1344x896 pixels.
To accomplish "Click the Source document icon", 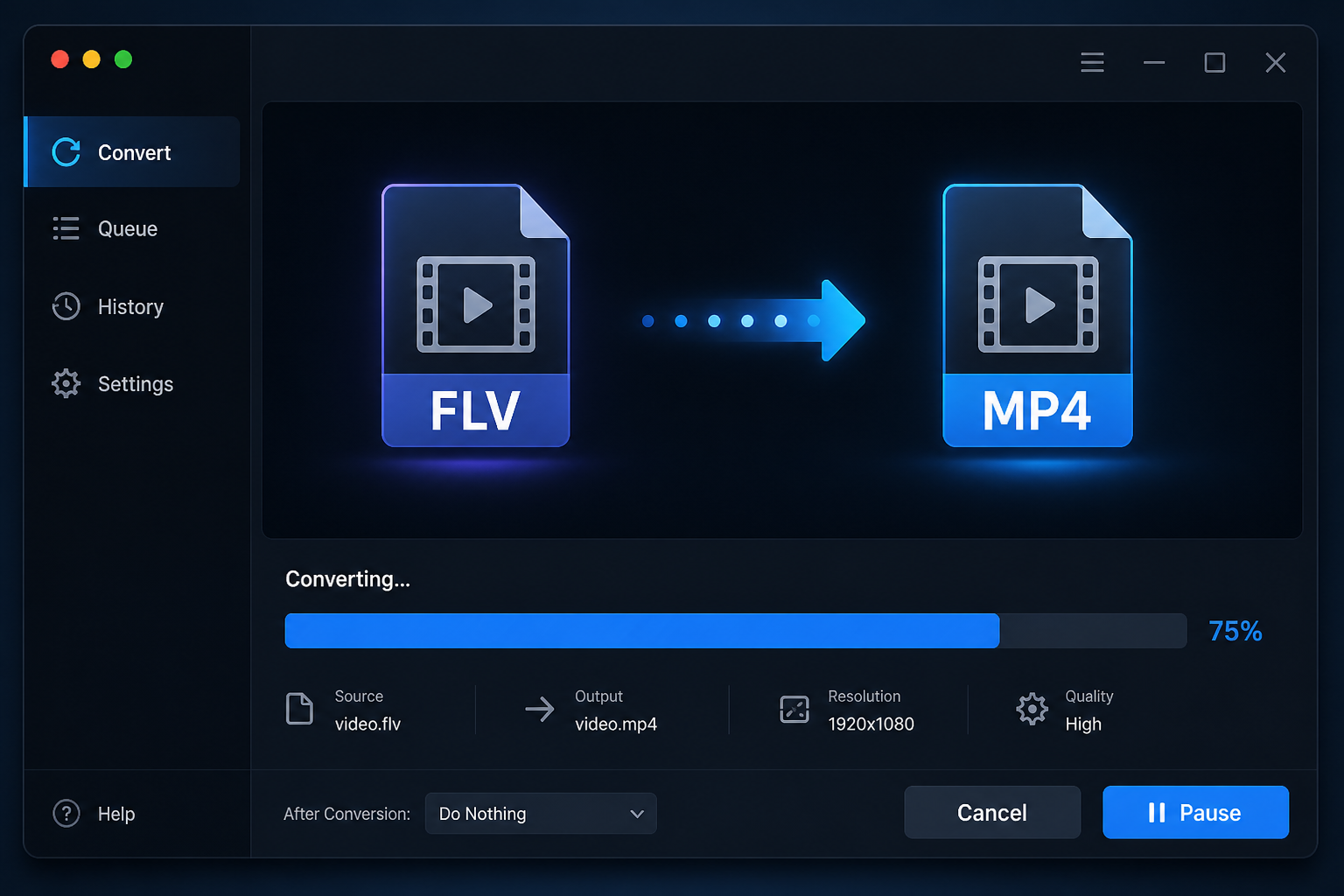I will pyautogui.click(x=299, y=709).
